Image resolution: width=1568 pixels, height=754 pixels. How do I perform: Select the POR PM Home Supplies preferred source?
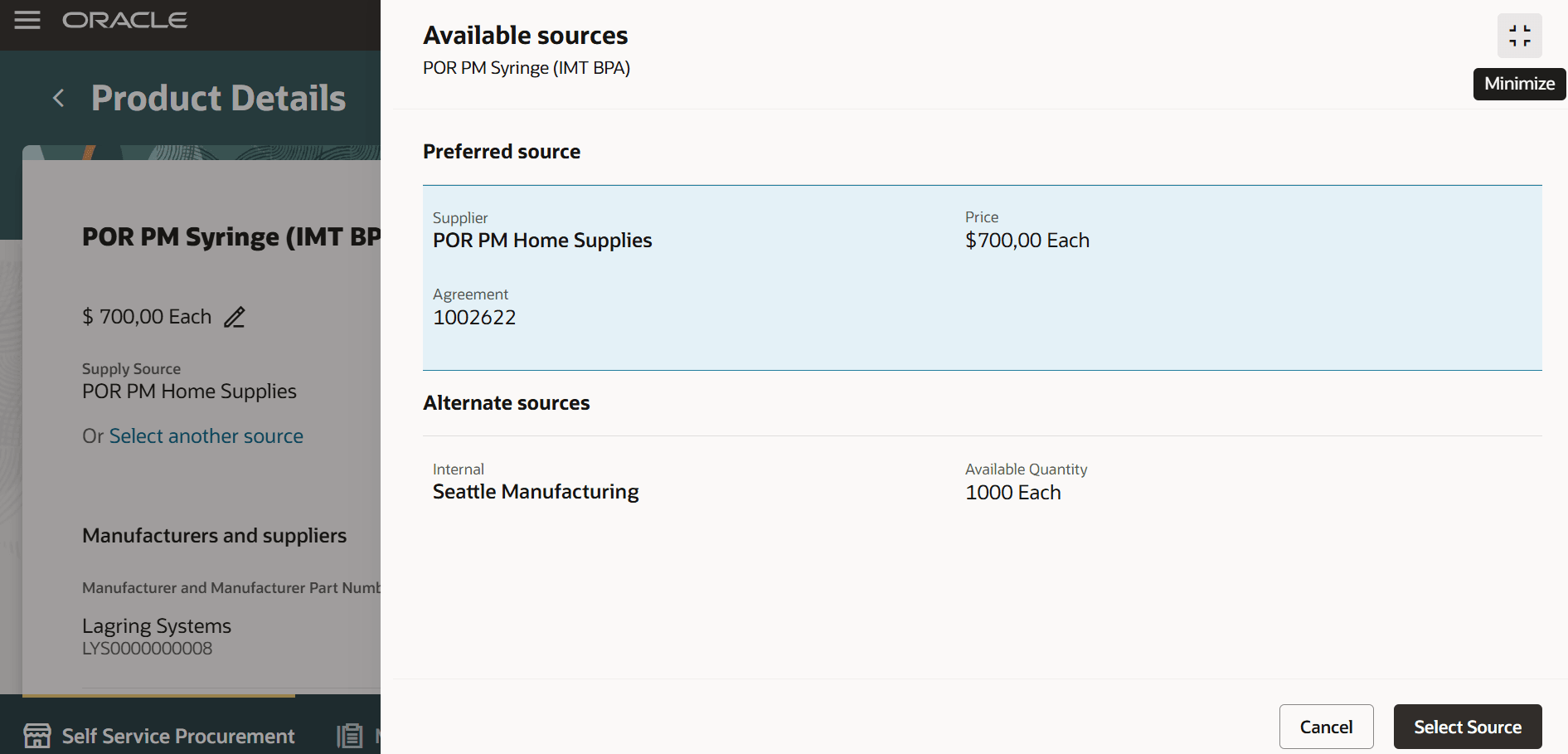tap(542, 240)
